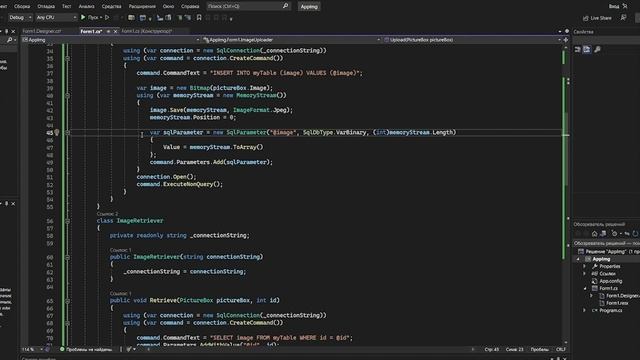Open the Окно menu
This screenshot has height=360, width=640.
click(x=168, y=6)
